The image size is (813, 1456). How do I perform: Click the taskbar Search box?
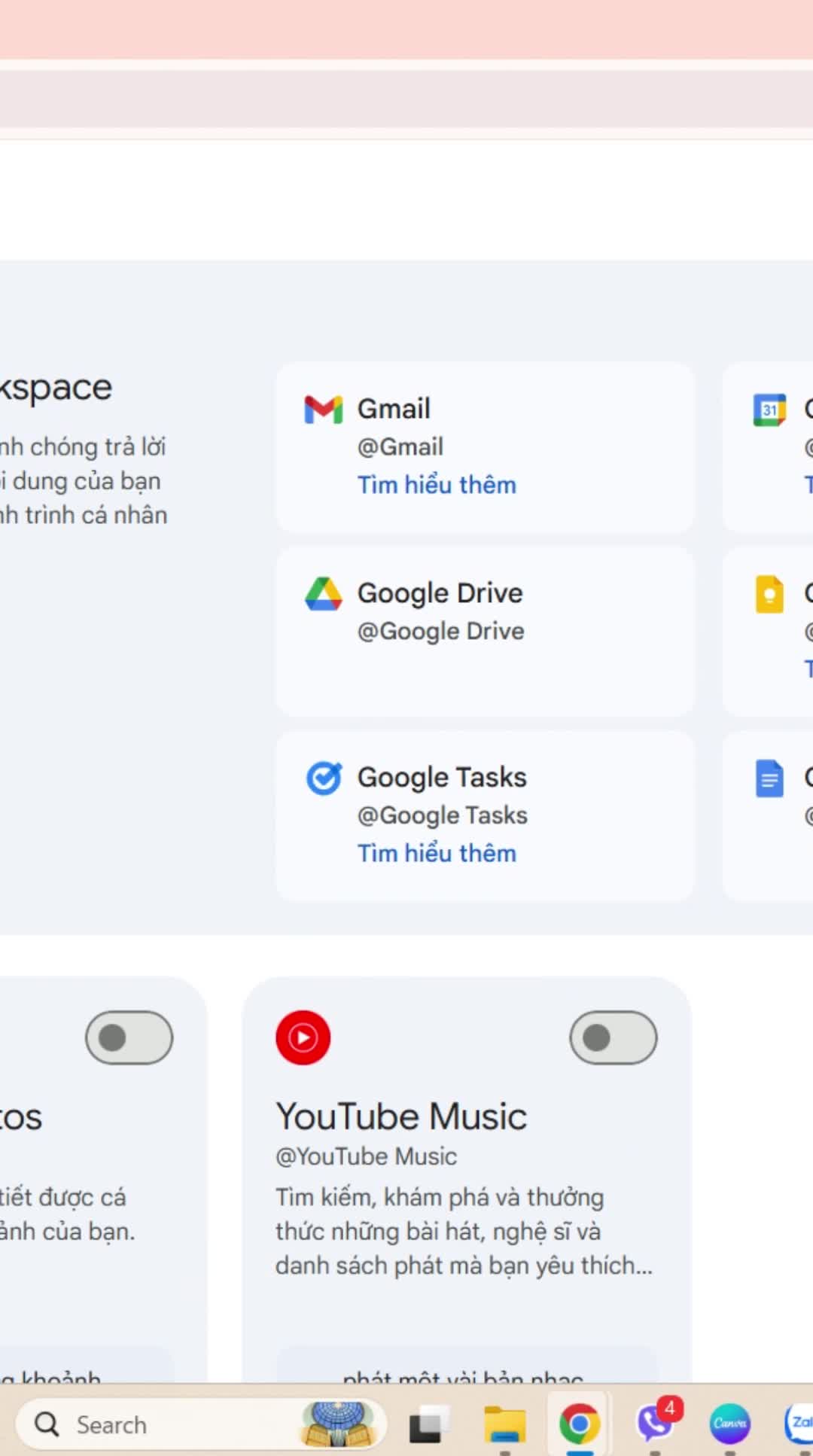coord(201,1424)
